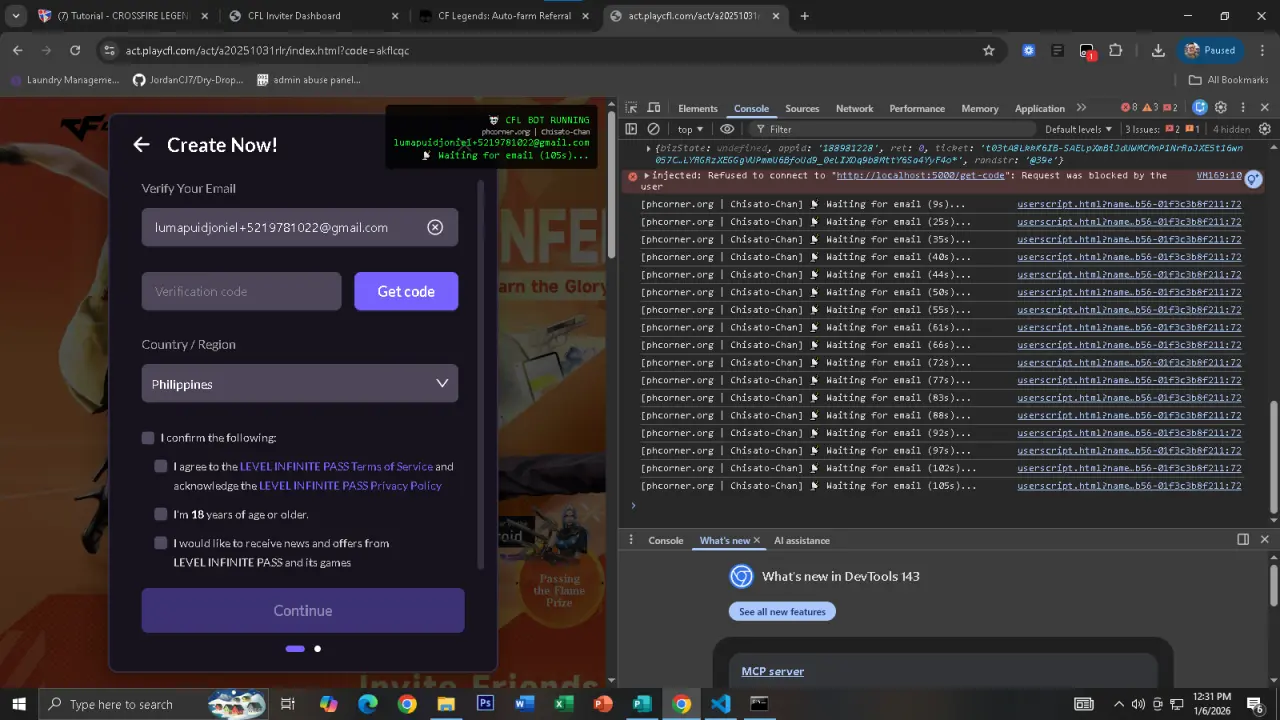Switch to AI assistance drawer tab
The height and width of the screenshot is (720, 1280).
pyautogui.click(x=802, y=540)
